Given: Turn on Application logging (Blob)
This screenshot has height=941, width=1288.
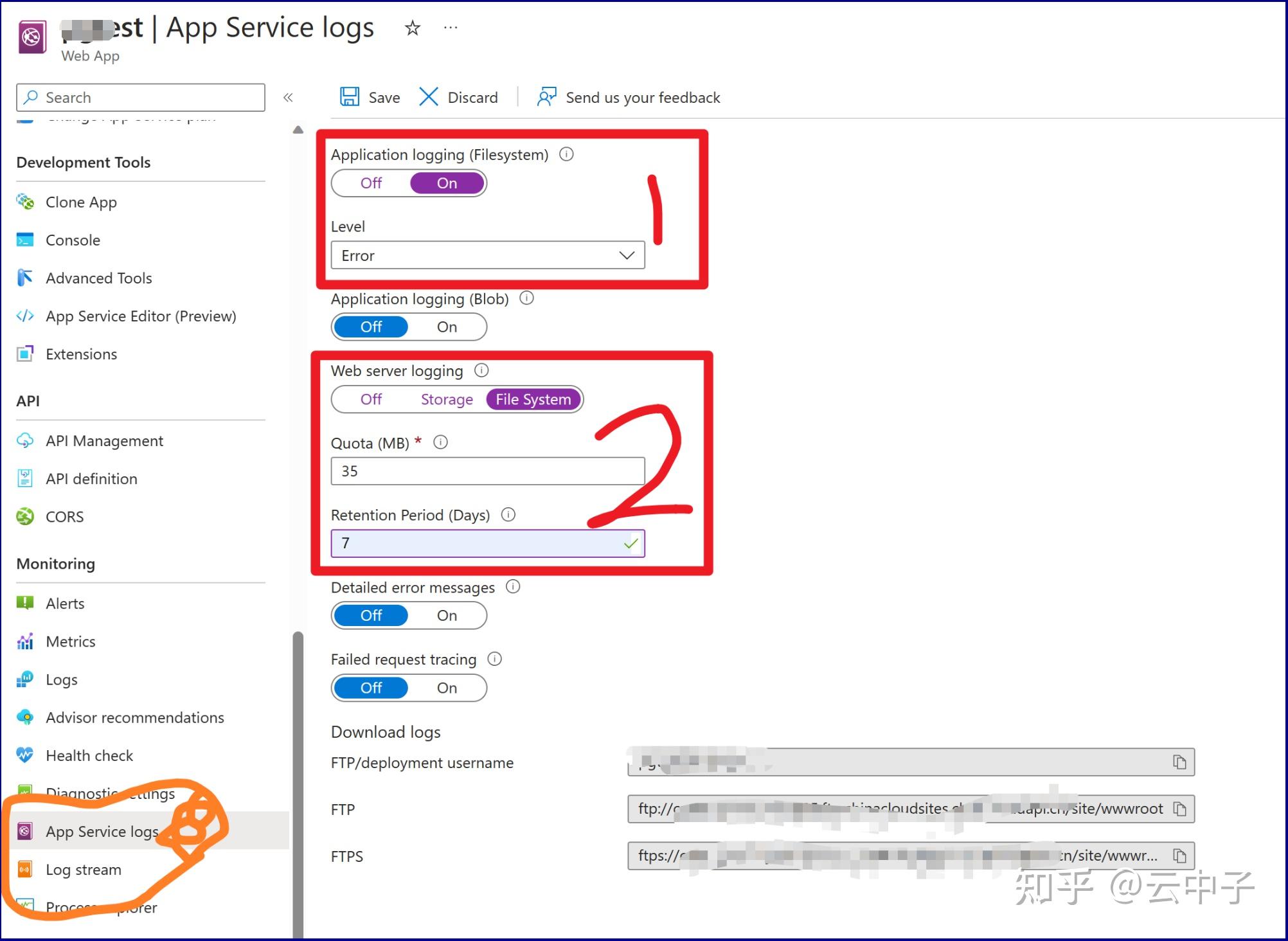Looking at the screenshot, I should [x=447, y=327].
